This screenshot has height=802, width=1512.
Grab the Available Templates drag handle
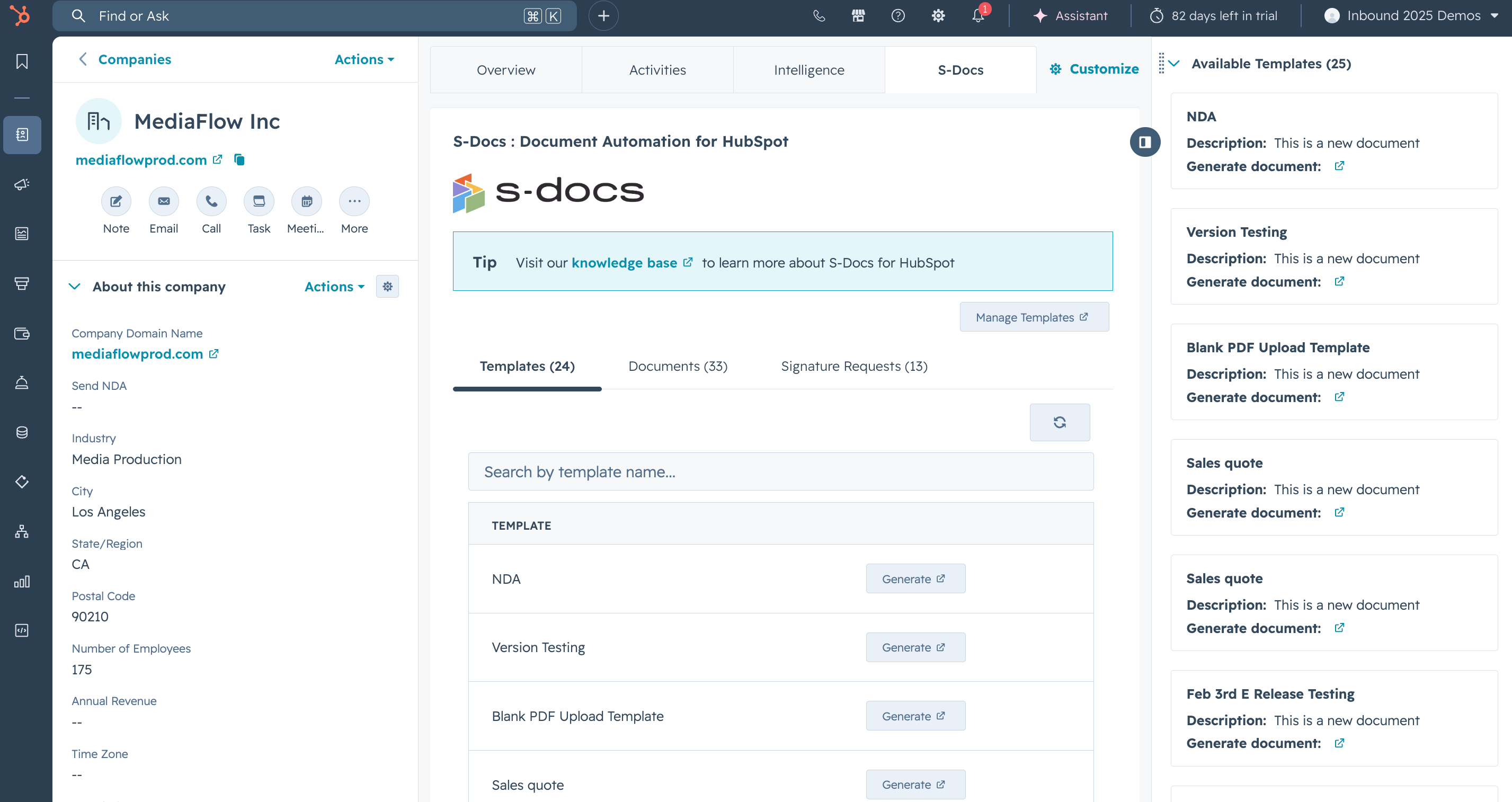[1161, 64]
